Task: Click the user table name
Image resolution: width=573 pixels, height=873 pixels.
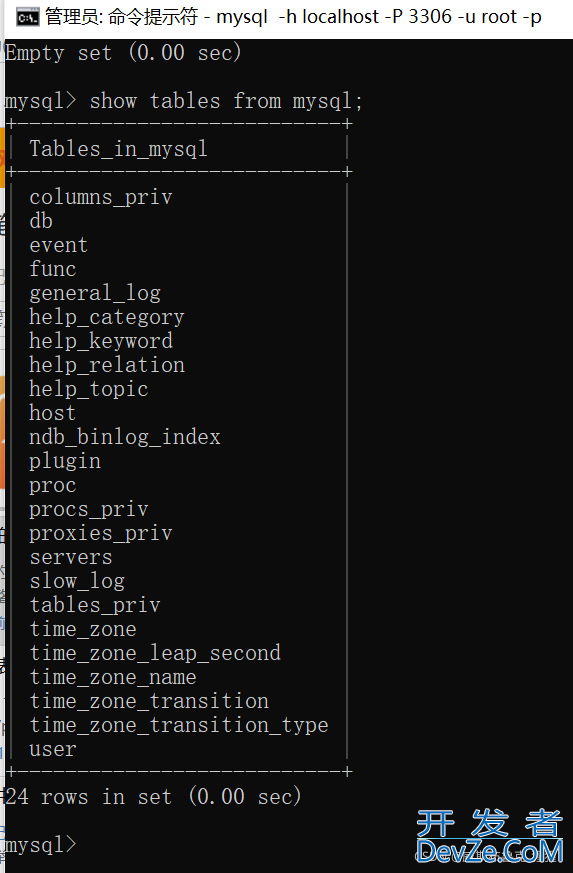Action: 53,749
